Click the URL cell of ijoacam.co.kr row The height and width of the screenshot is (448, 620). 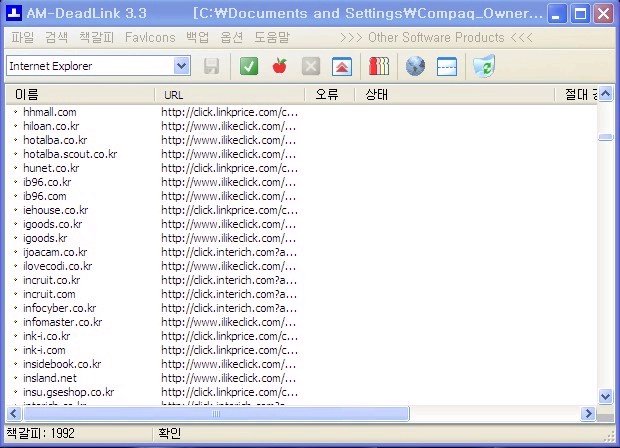pos(229,252)
